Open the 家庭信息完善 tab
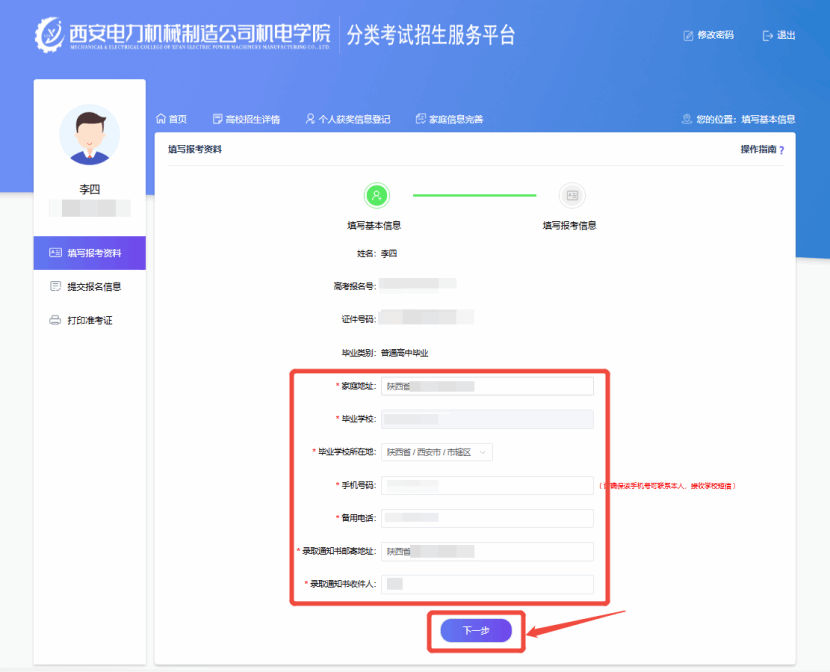The height and width of the screenshot is (672, 830). point(449,119)
